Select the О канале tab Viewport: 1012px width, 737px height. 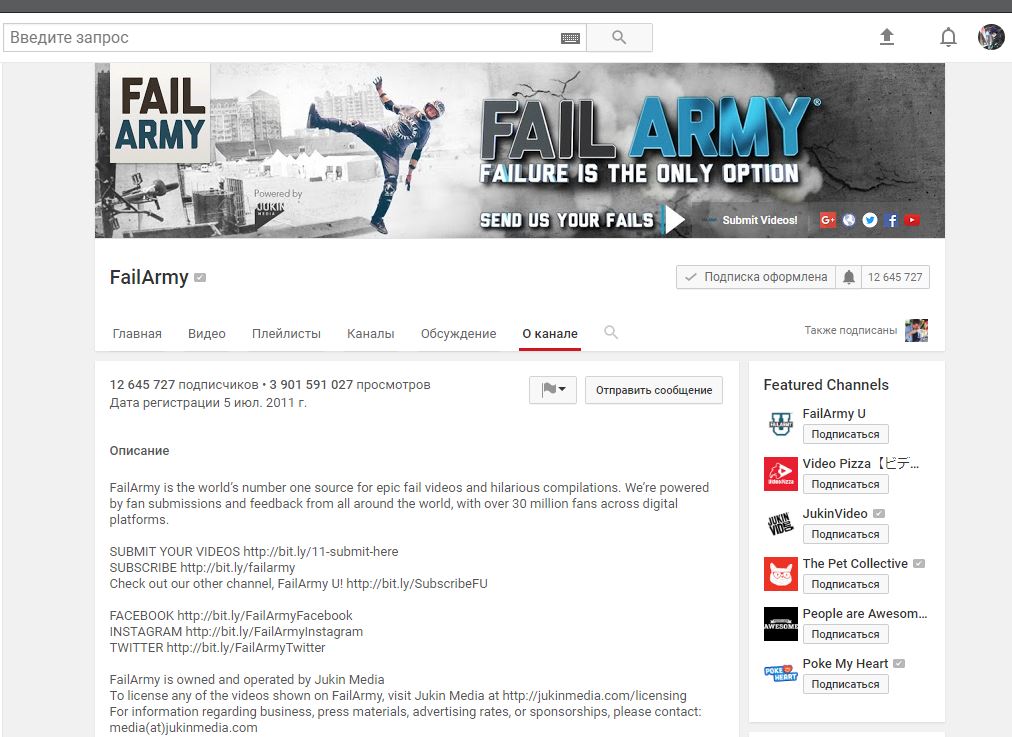(x=550, y=334)
